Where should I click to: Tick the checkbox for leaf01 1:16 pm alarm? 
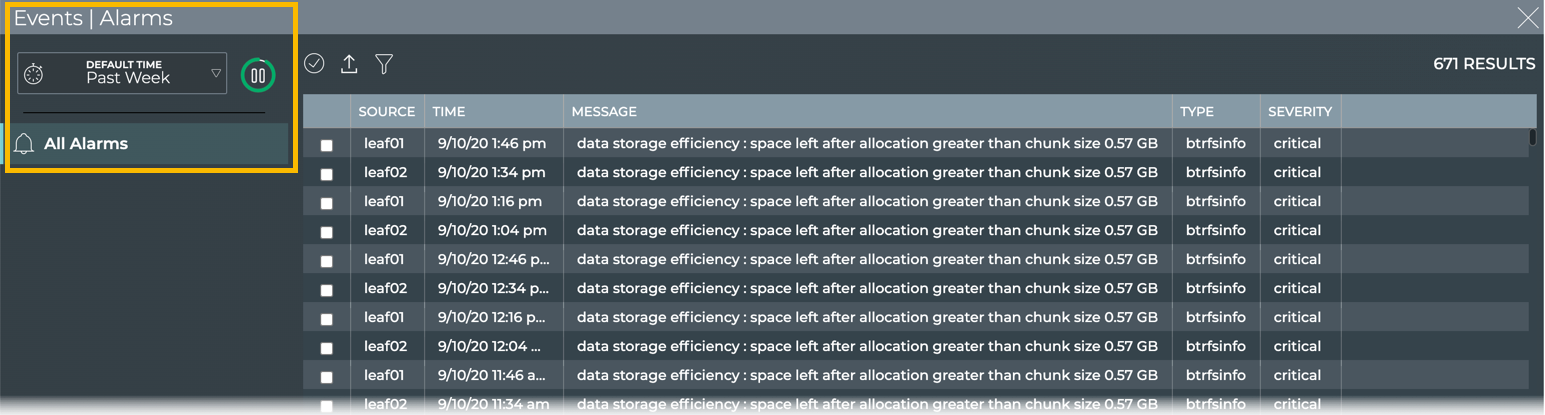coord(327,203)
